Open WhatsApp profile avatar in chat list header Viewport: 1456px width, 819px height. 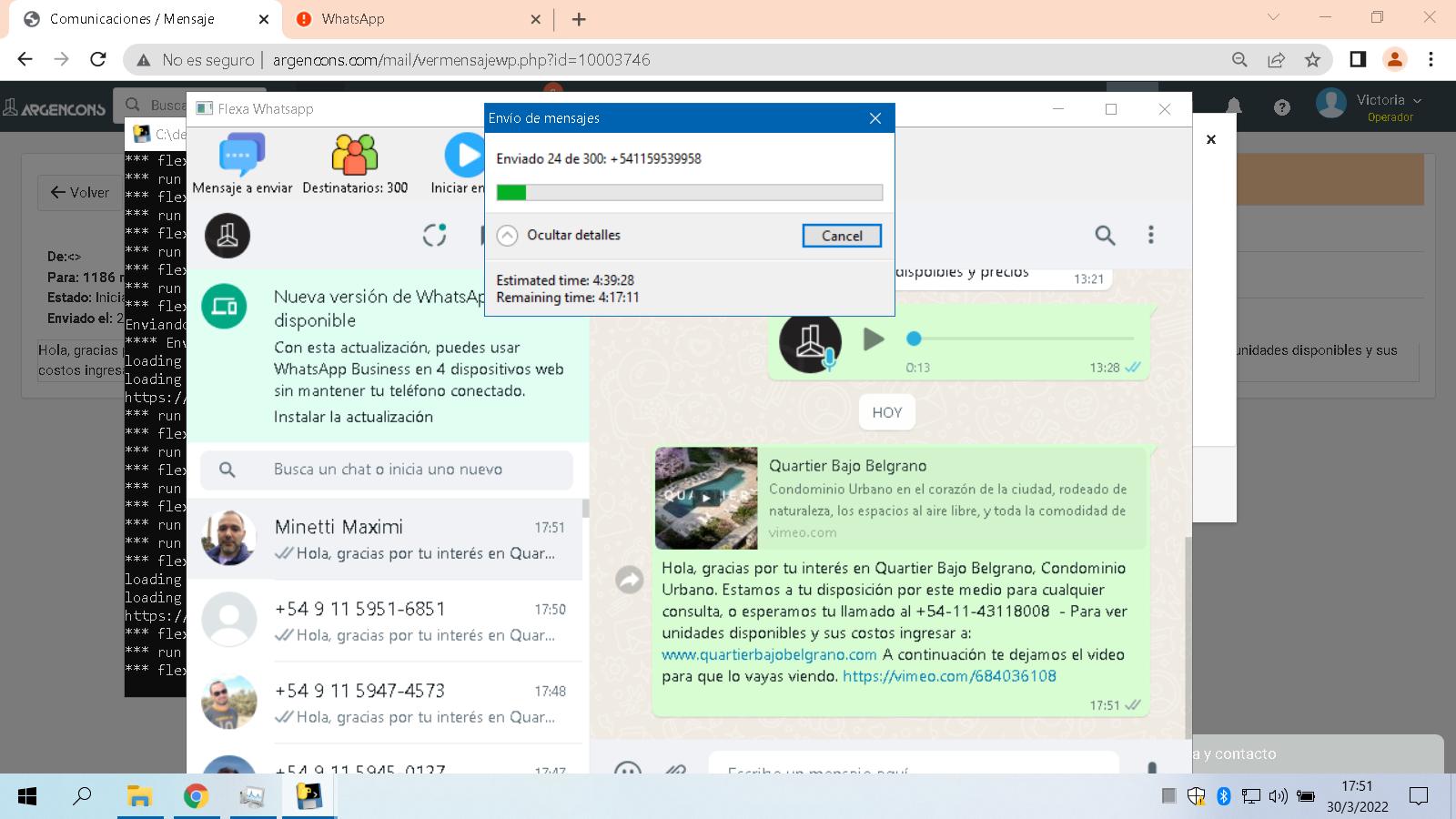click(227, 236)
